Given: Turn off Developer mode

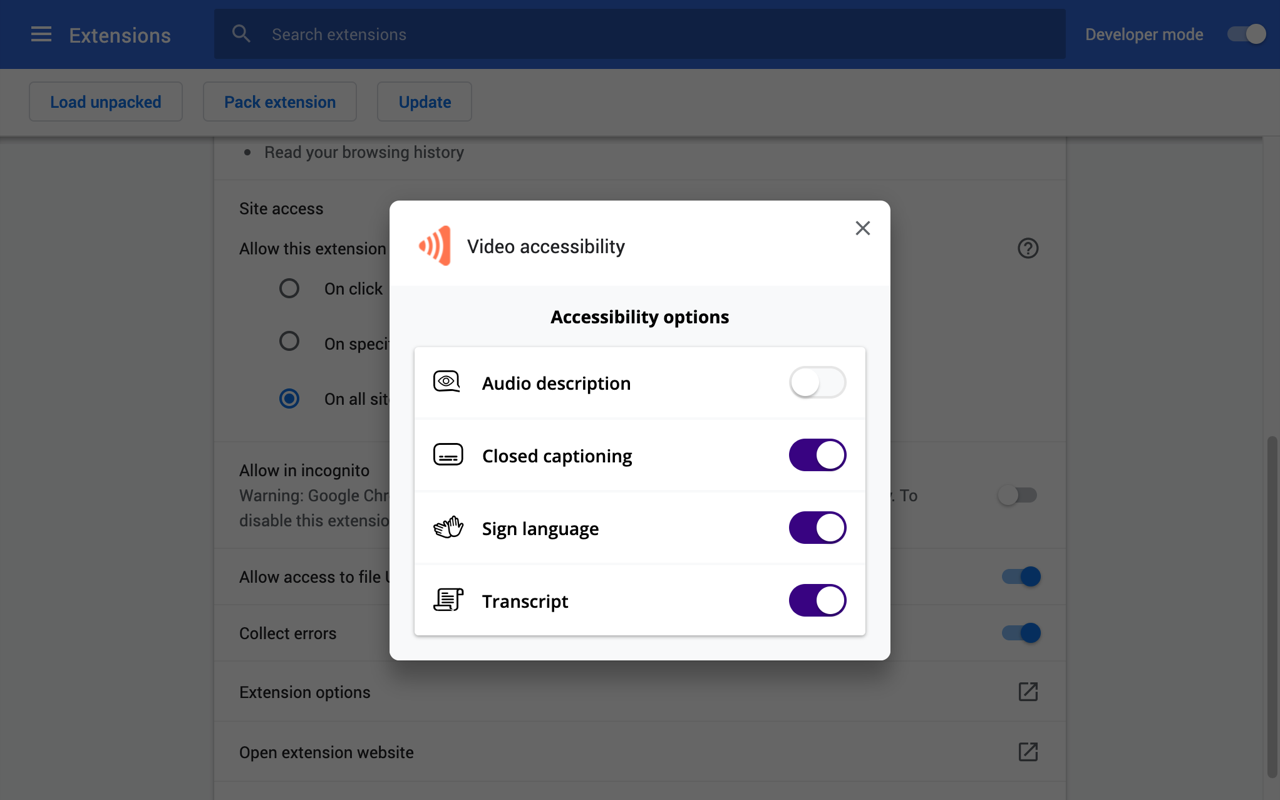Looking at the screenshot, I should pyautogui.click(x=1245, y=33).
